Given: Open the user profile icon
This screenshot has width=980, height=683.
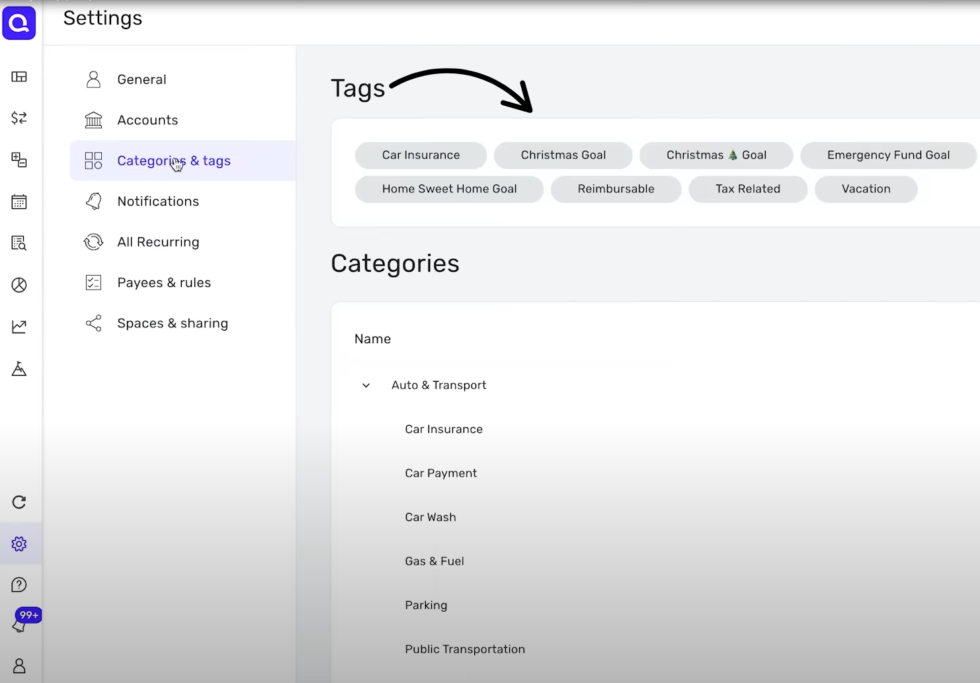Looking at the screenshot, I should pos(19,666).
